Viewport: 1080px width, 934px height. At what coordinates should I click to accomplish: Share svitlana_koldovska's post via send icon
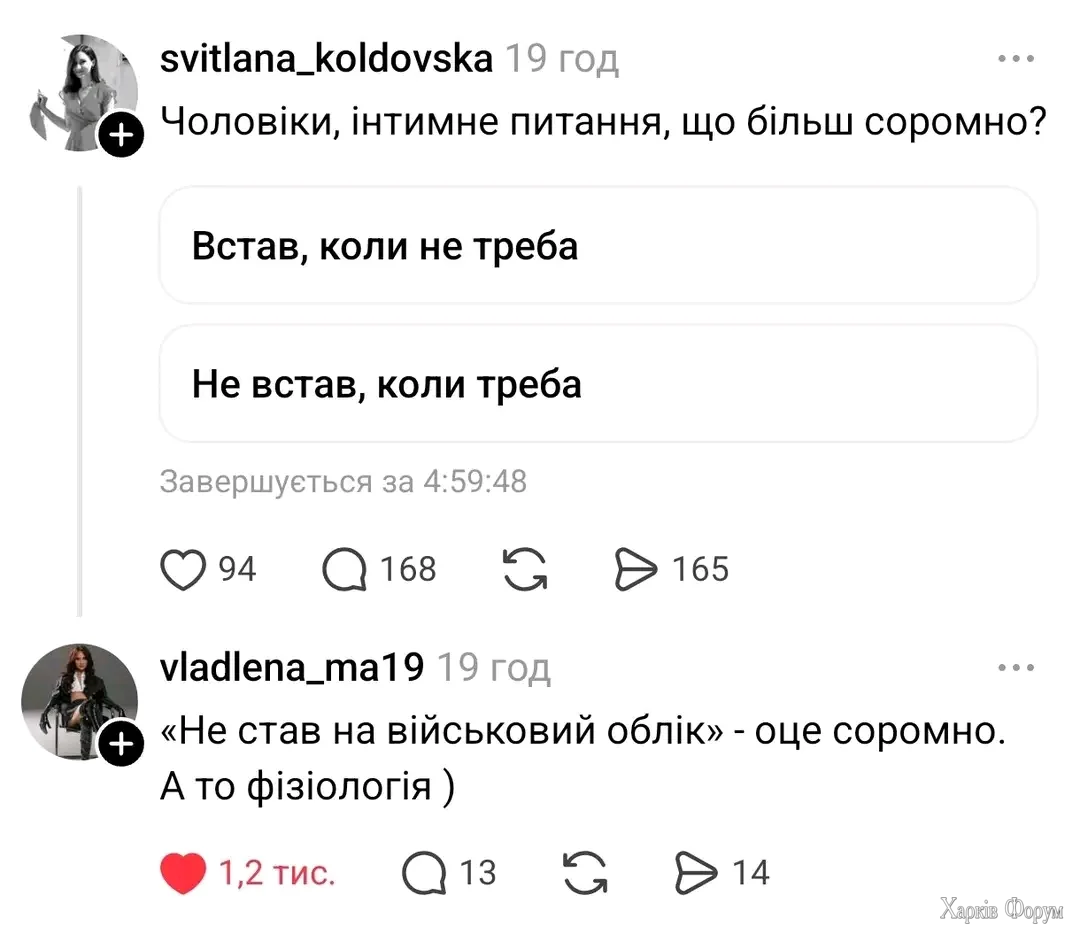tap(634, 569)
